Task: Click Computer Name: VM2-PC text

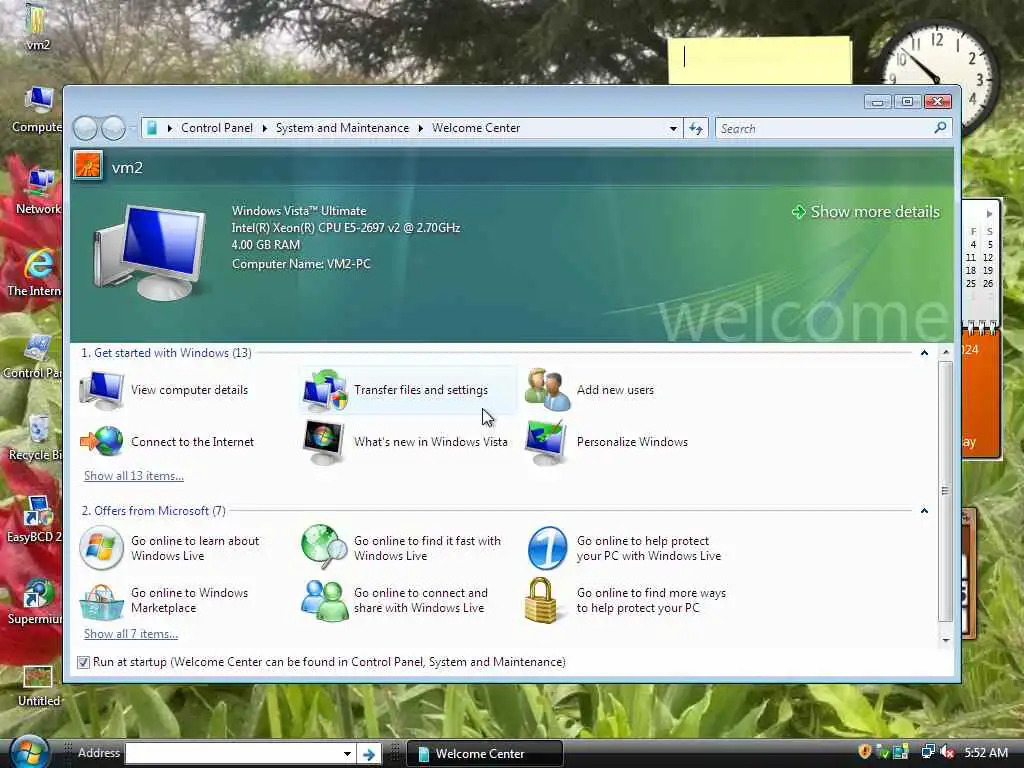Action: point(301,264)
